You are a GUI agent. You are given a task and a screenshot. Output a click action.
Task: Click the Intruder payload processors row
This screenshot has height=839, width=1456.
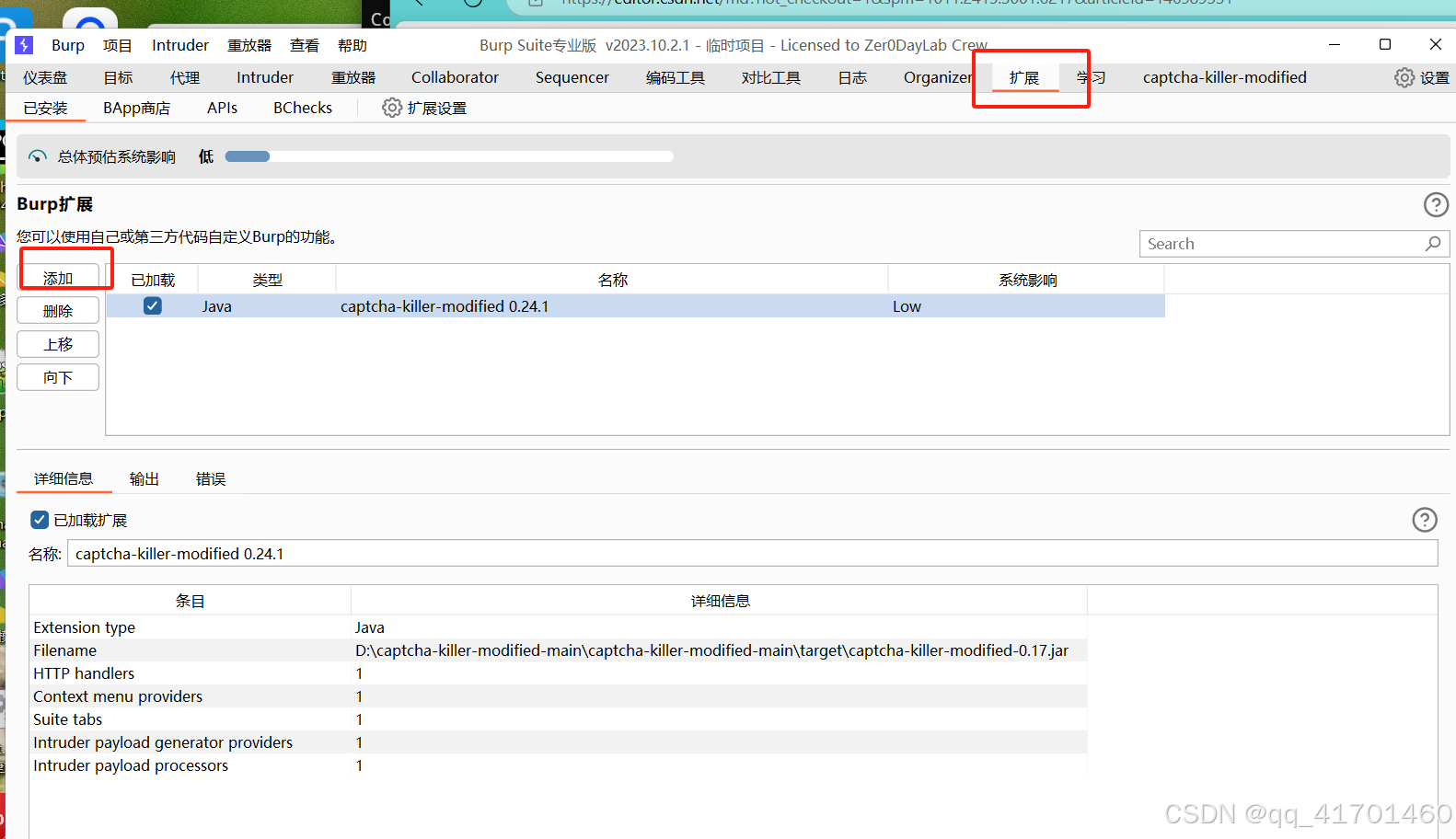click(559, 765)
